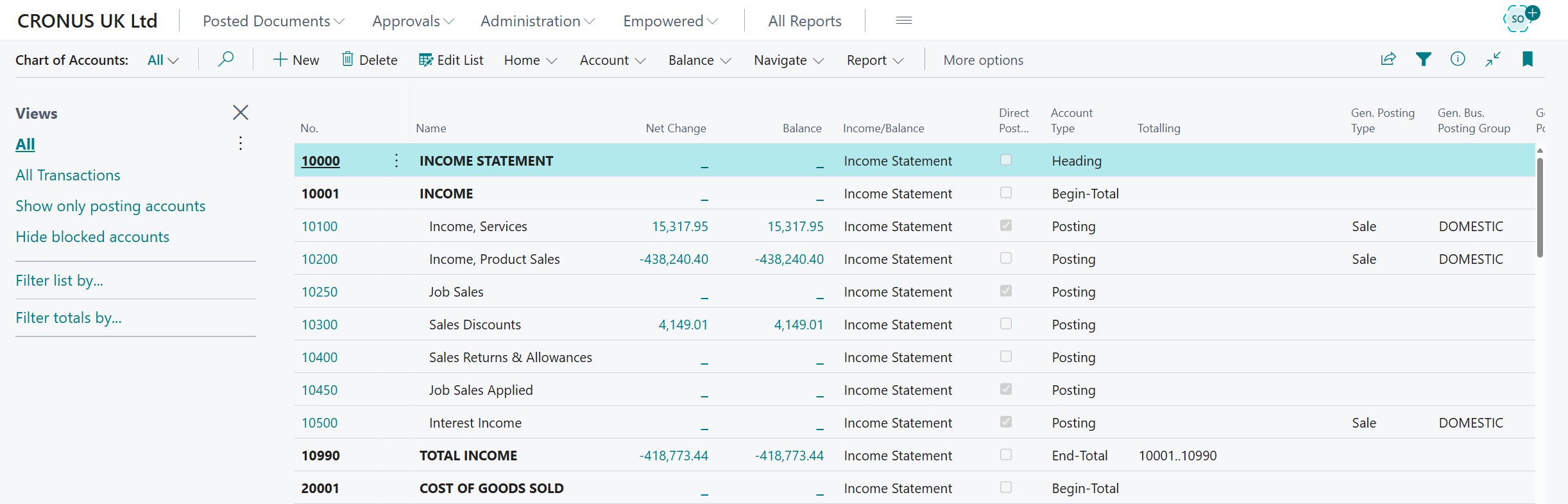Select the Totalling cell 10001..10990

[1177, 455]
